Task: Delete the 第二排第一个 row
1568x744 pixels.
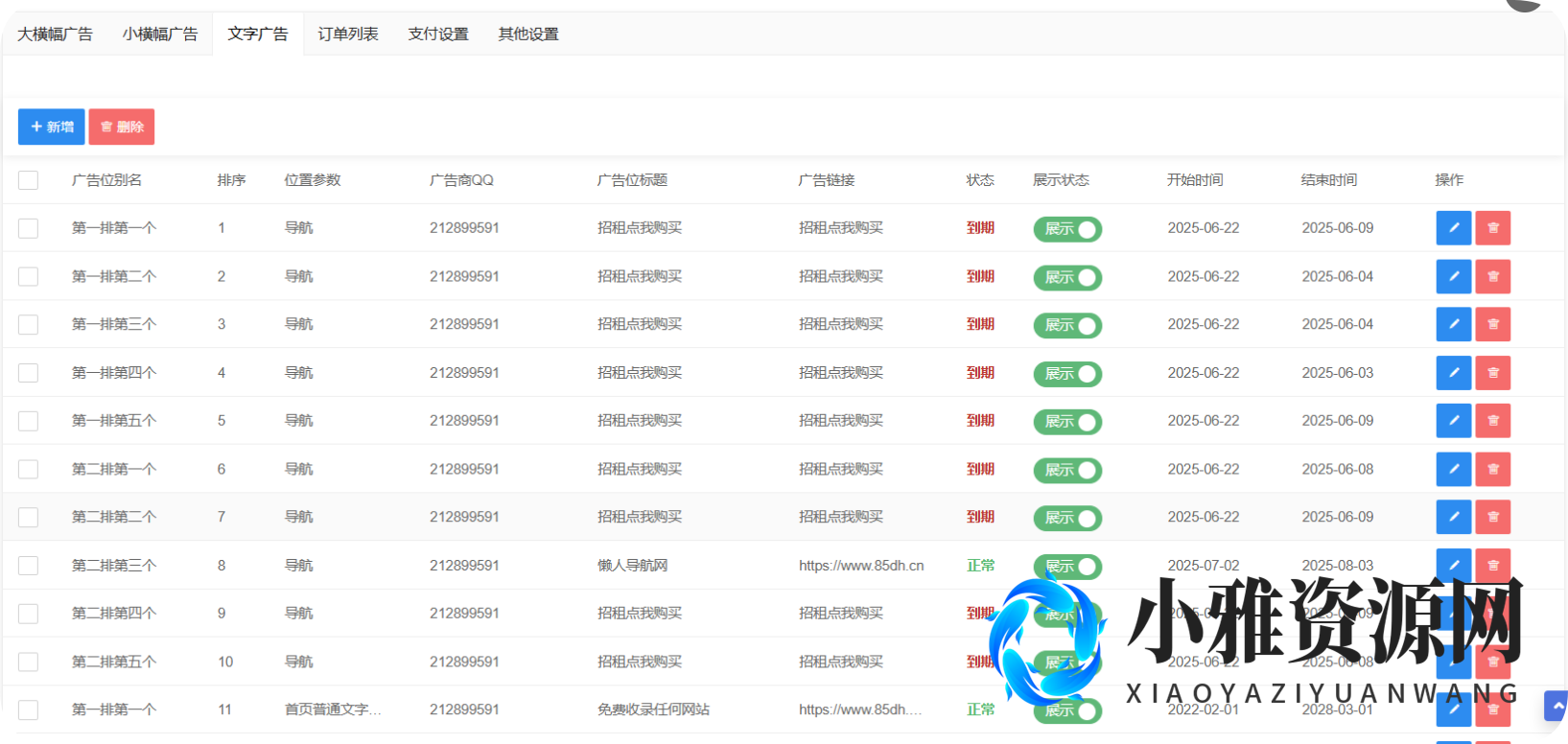Action: tap(1492, 469)
